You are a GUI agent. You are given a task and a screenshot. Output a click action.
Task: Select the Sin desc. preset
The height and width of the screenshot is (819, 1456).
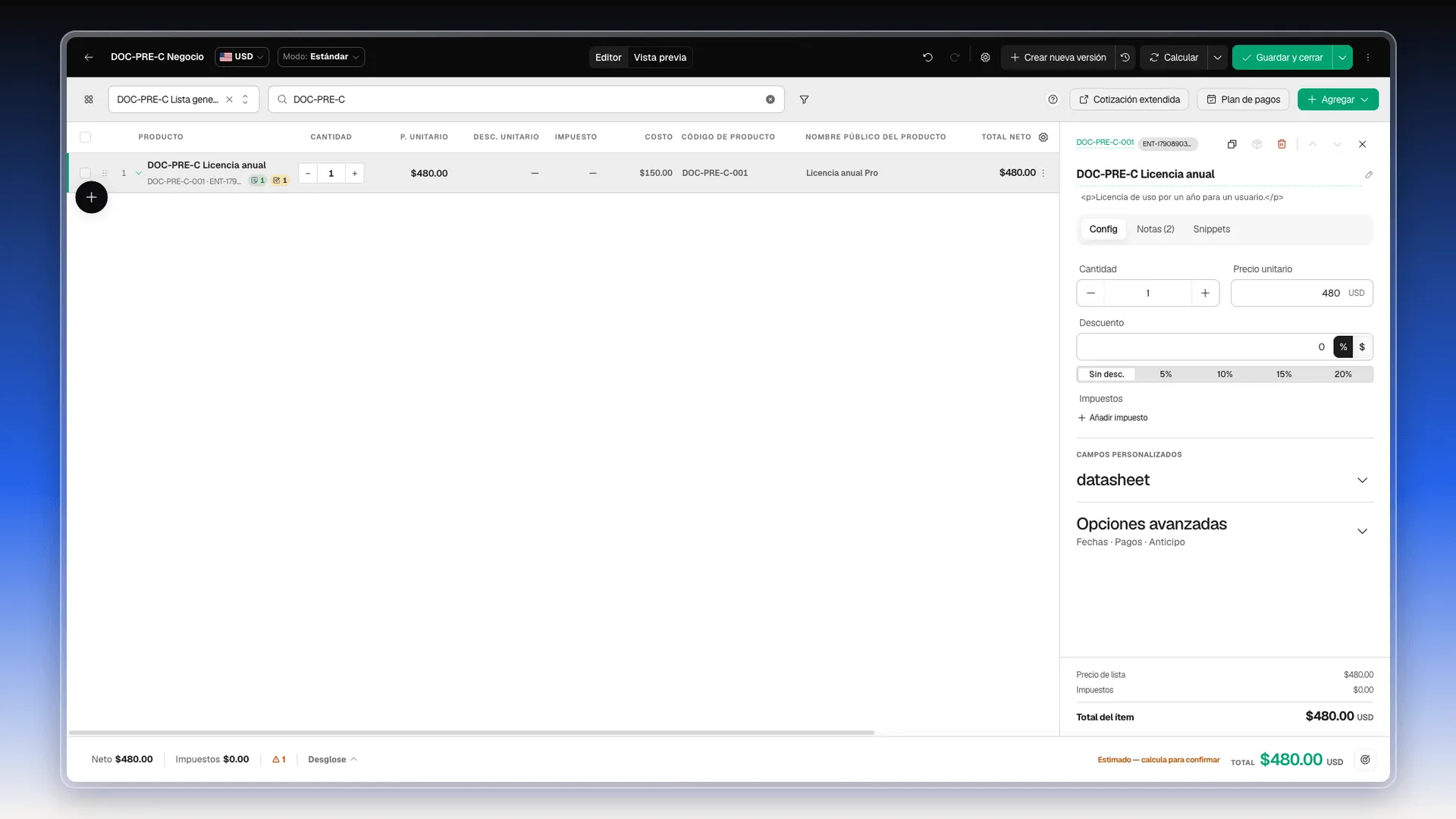(x=1106, y=374)
